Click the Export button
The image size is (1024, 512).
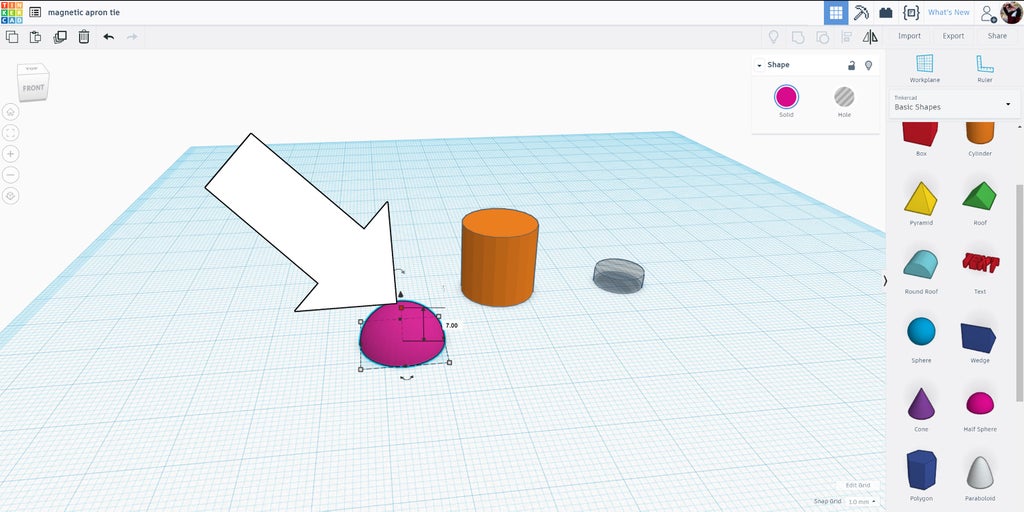pos(953,37)
